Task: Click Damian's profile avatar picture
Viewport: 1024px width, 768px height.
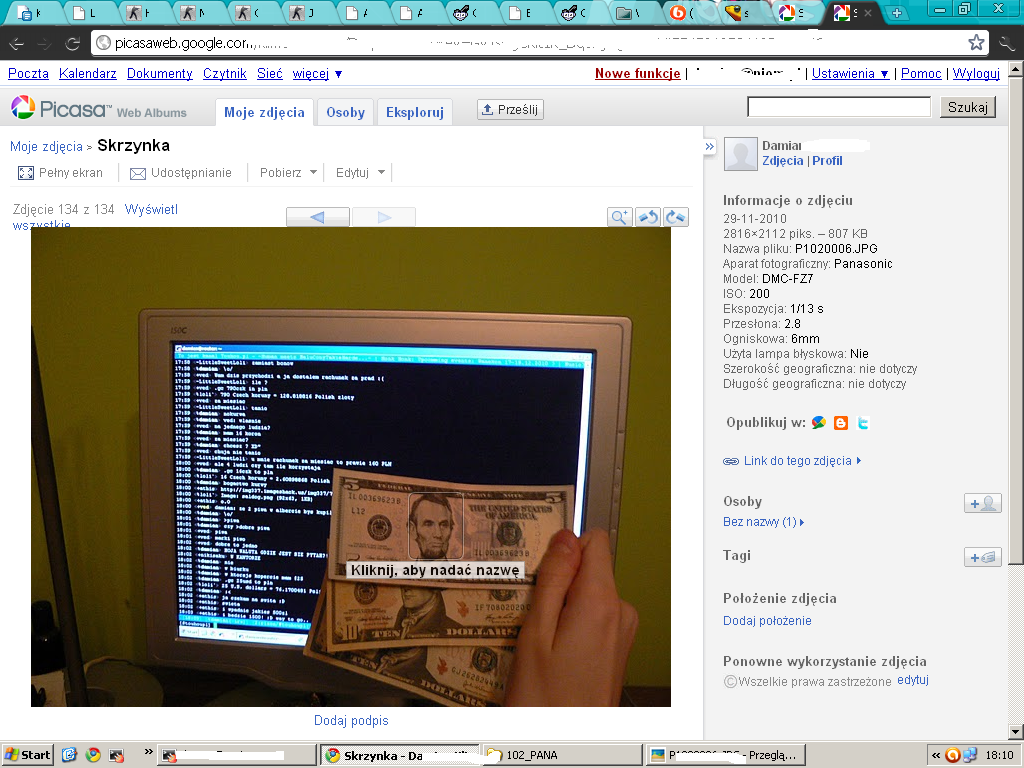Action: (741, 154)
